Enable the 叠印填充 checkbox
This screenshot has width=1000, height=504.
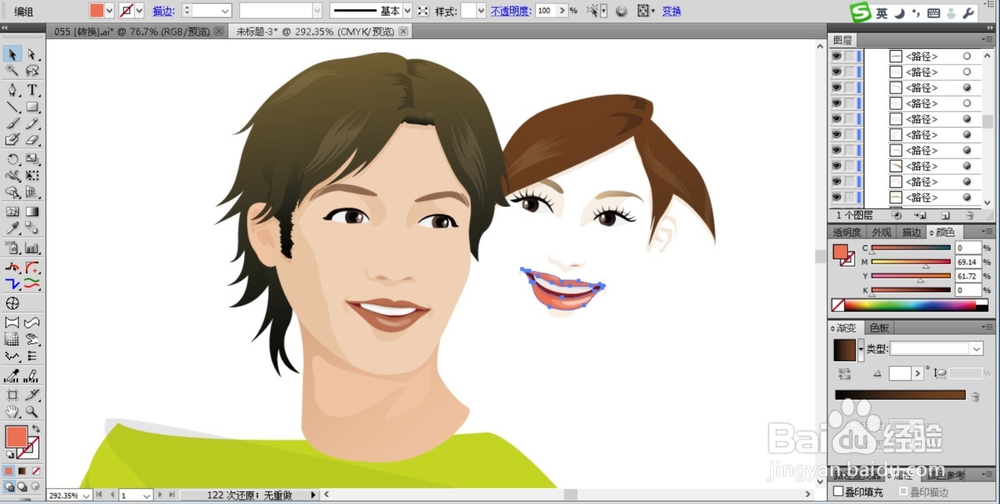(839, 492)
